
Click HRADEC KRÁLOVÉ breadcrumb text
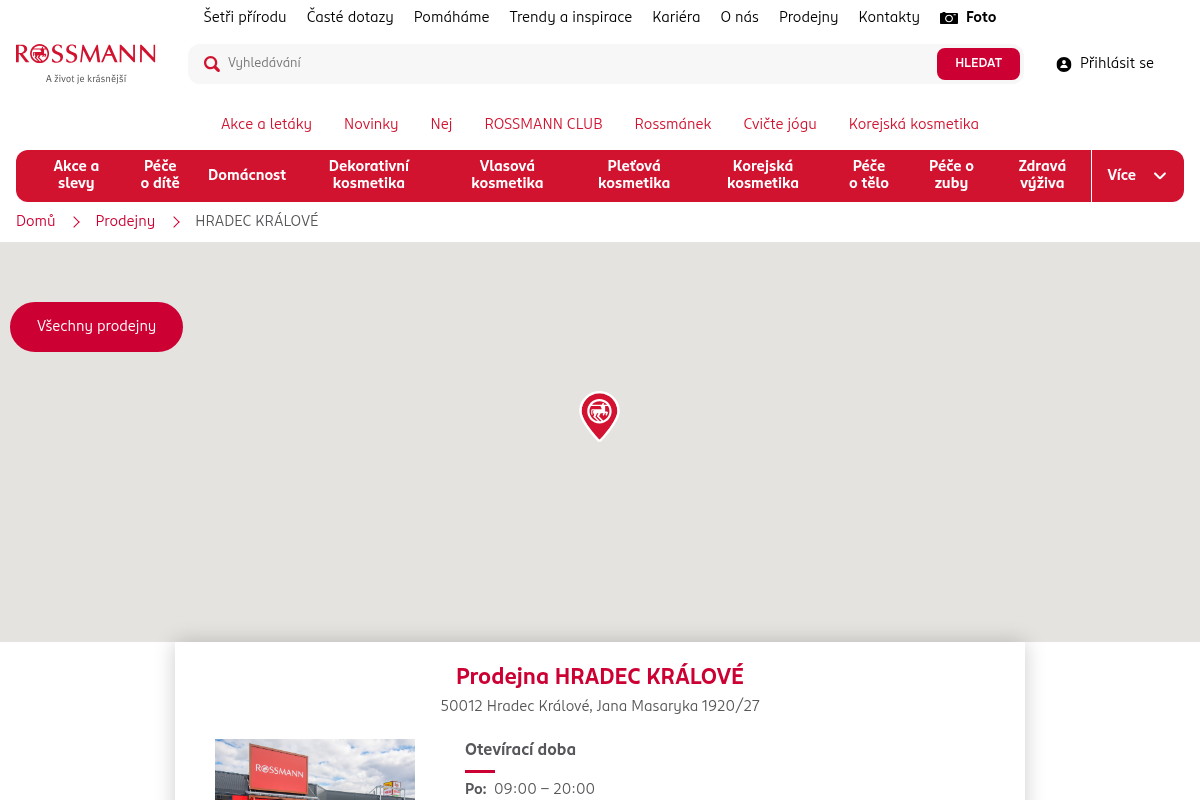click(257, 221)
